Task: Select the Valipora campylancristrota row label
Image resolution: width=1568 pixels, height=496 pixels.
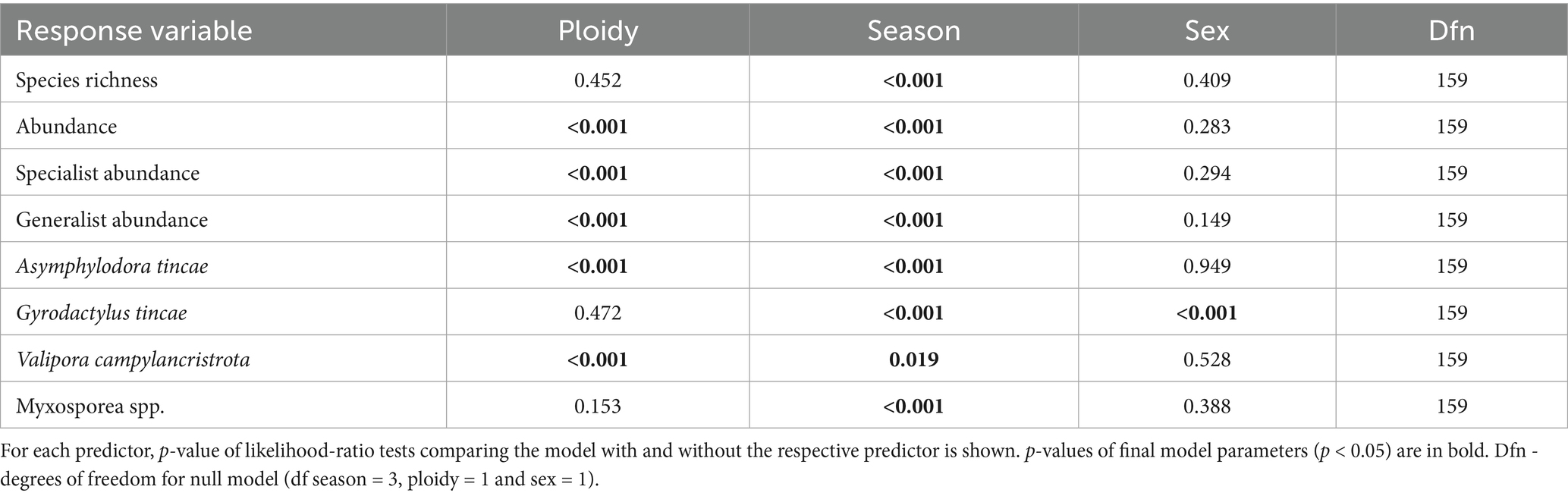Action: point(133,359)
